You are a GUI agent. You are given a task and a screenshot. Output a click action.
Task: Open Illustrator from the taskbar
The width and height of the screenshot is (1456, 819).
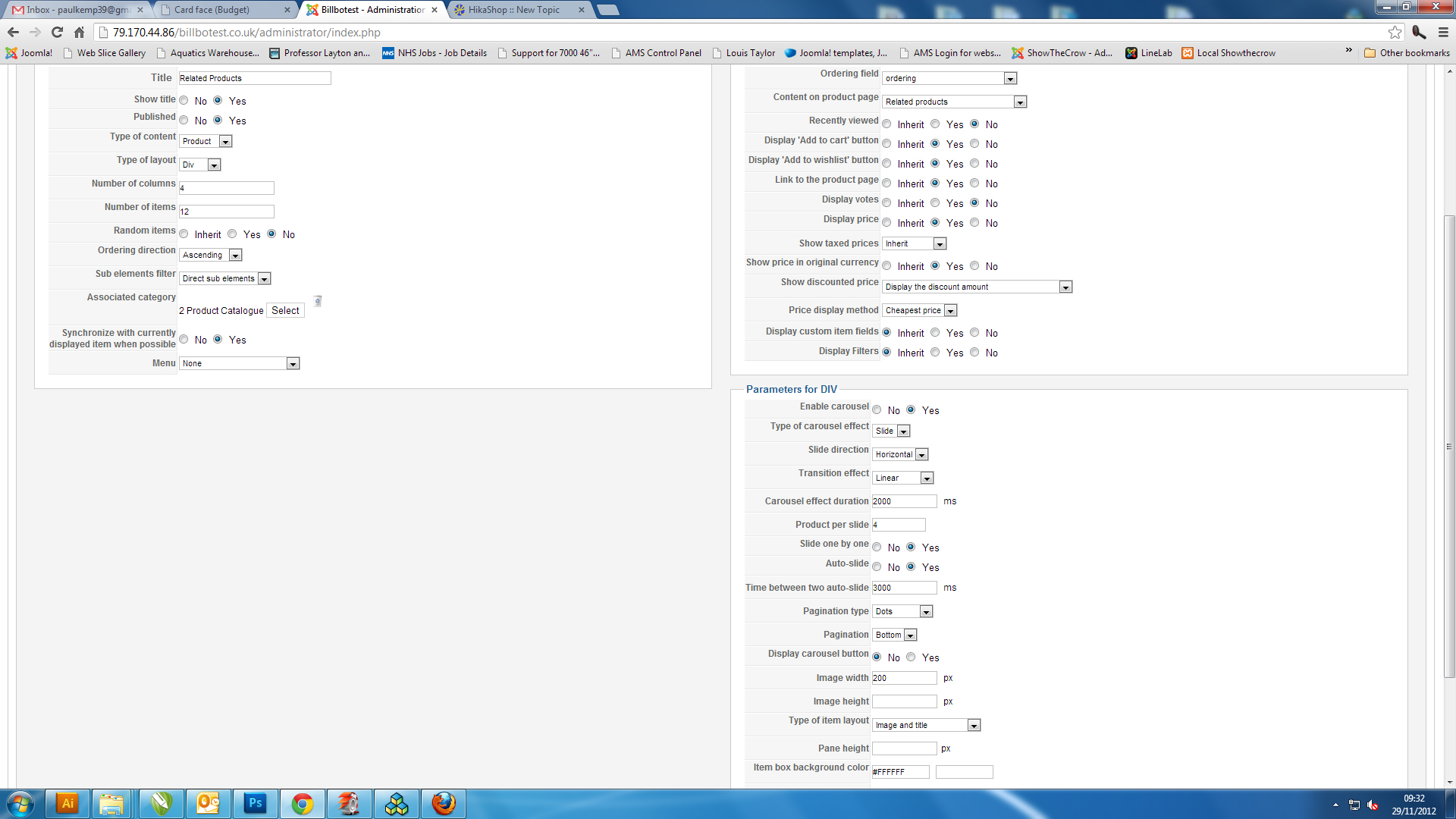[67, 803]
